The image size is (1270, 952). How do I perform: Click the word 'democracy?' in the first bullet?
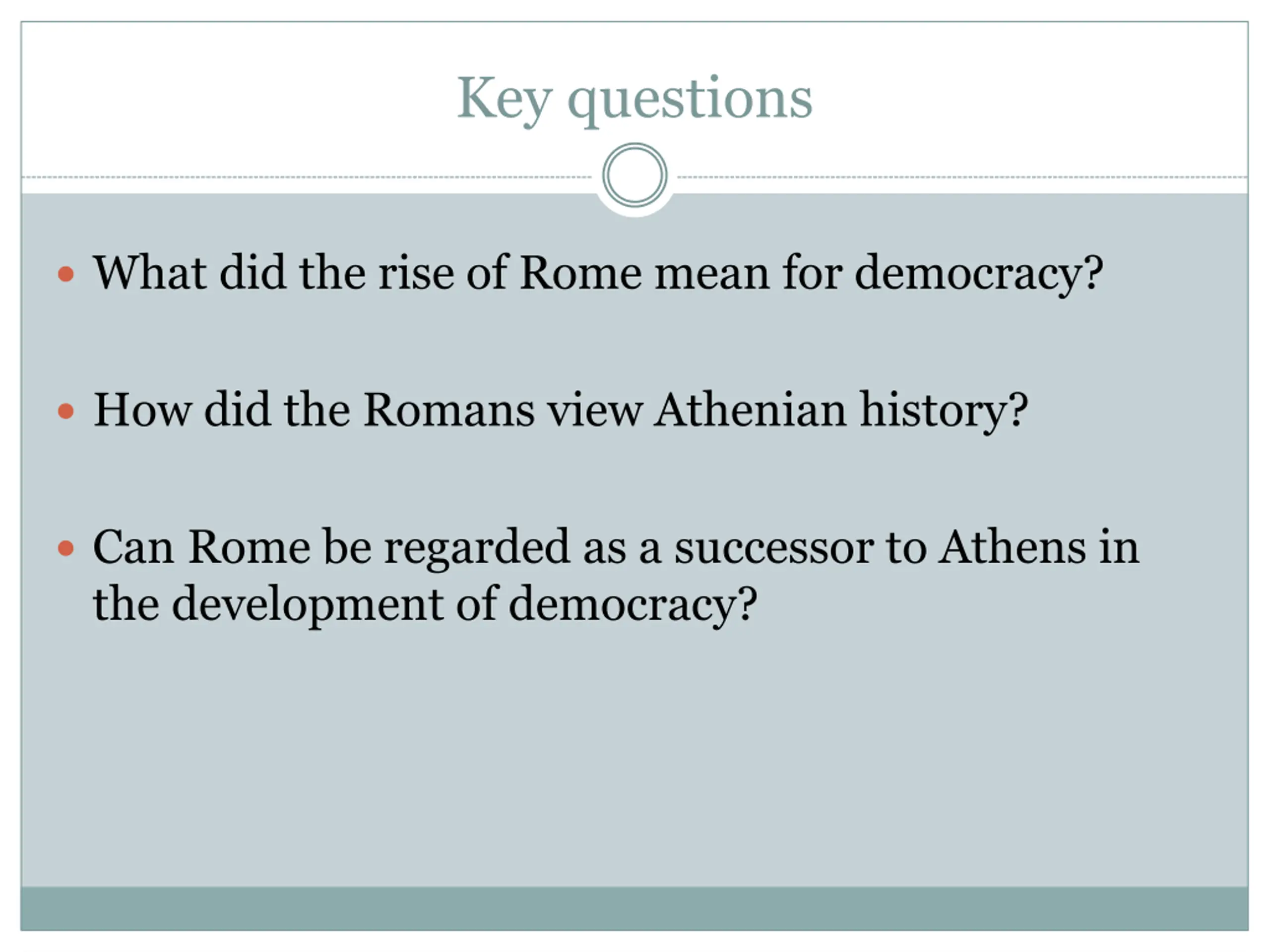pyautogui.click(x=979, y=274)
